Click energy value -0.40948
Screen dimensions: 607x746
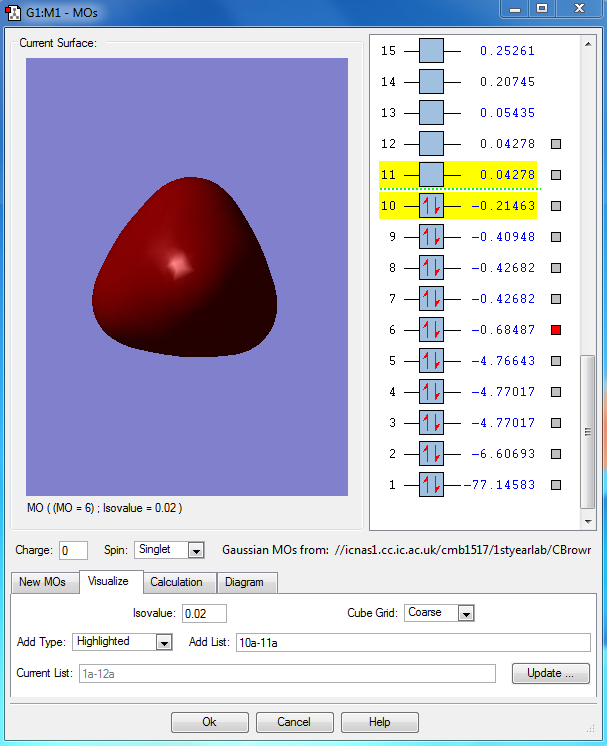[503, 237]
